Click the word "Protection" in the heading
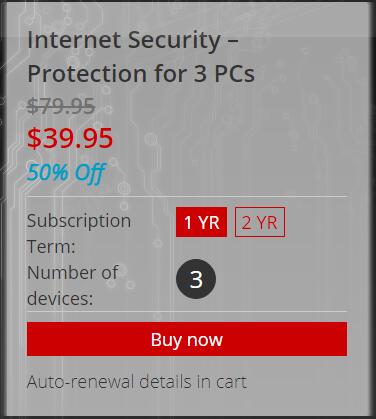This screenshot has width=376, height=419. 87,73
